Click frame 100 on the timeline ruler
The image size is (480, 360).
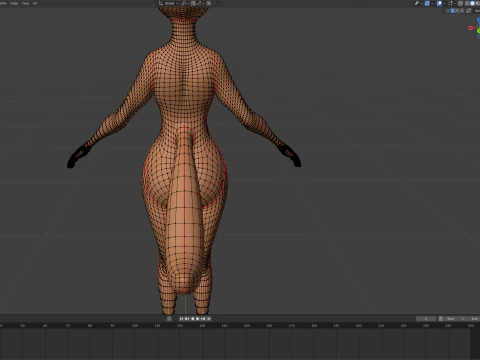click(x=135, y=325)
